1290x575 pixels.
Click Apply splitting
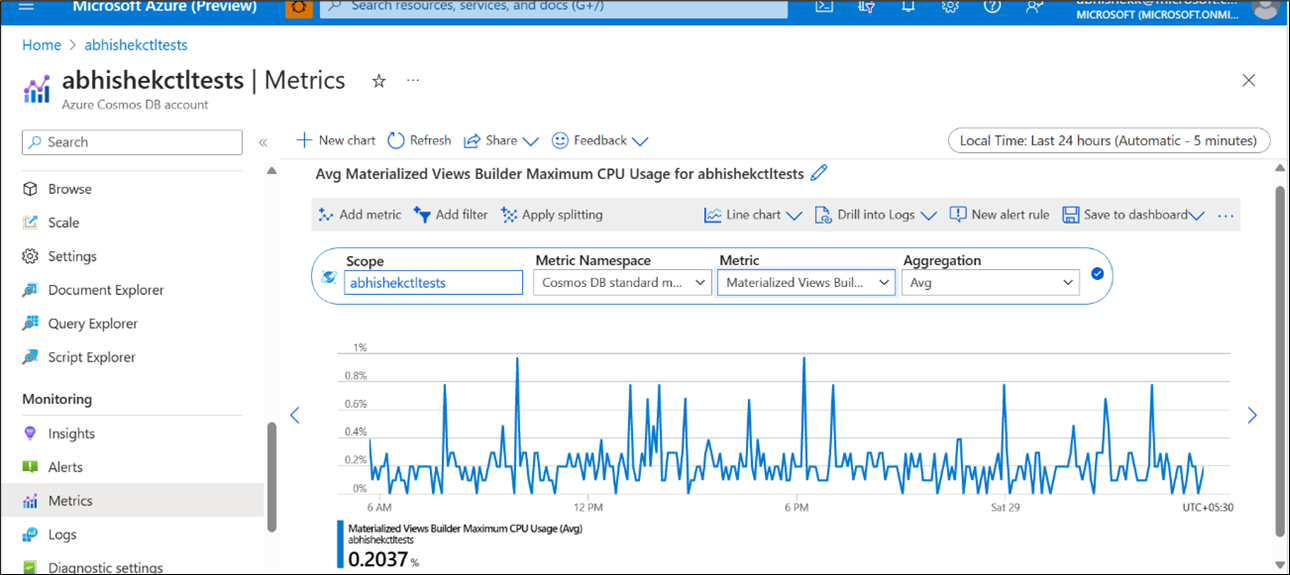click(551, 215)
